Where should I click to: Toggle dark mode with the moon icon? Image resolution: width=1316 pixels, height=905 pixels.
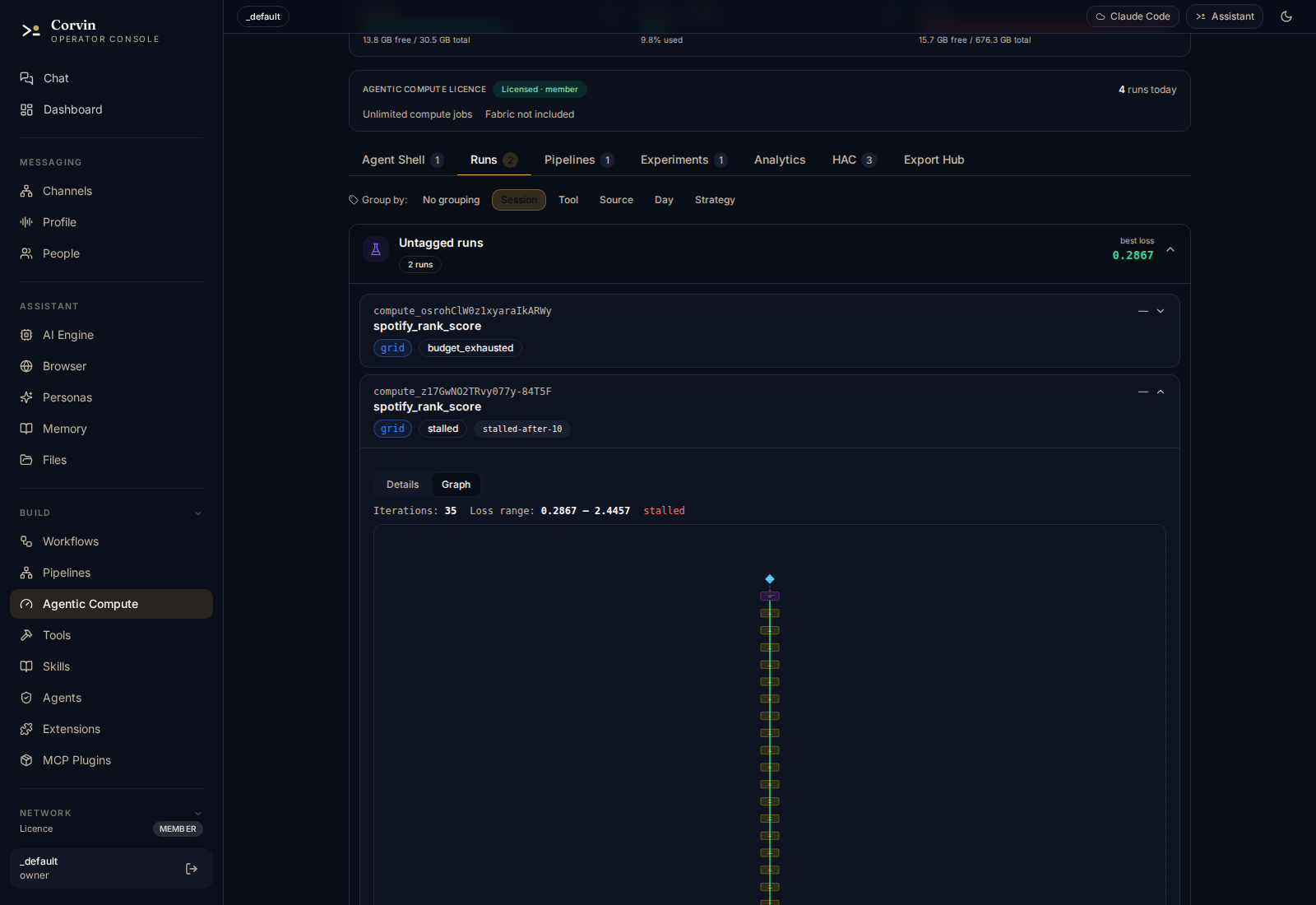click(x=1286, y=16)
